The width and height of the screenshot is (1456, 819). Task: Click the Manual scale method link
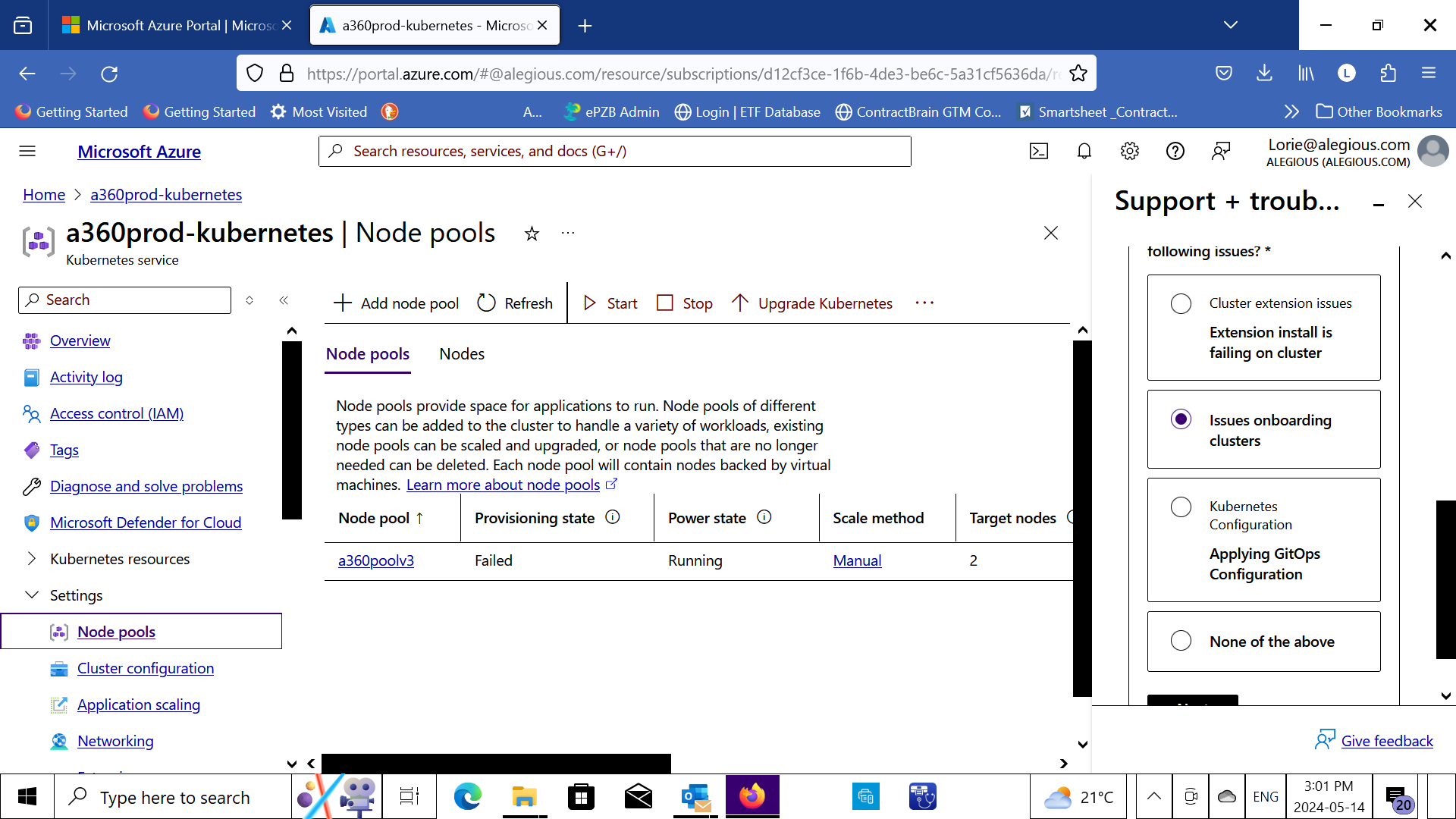pyautogui.click(x=857, y=560)
